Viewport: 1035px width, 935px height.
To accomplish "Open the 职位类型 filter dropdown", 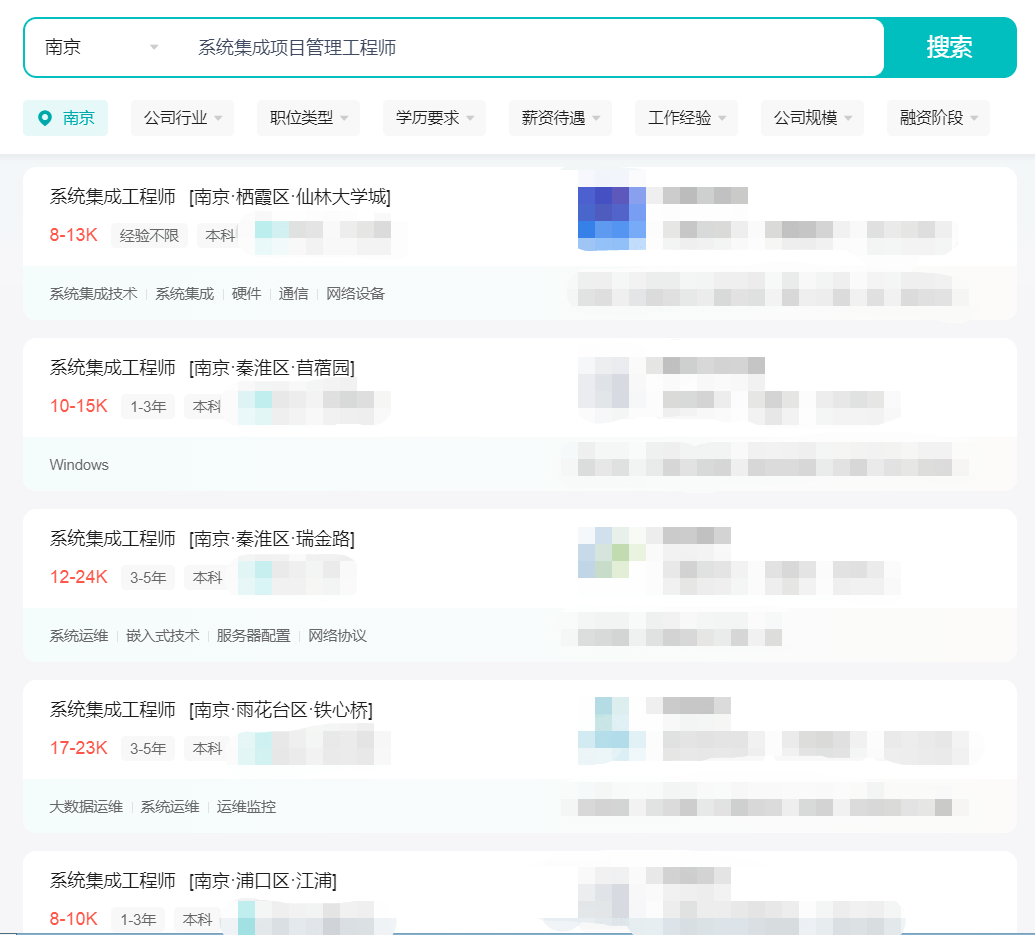I will tap(308, 117).
